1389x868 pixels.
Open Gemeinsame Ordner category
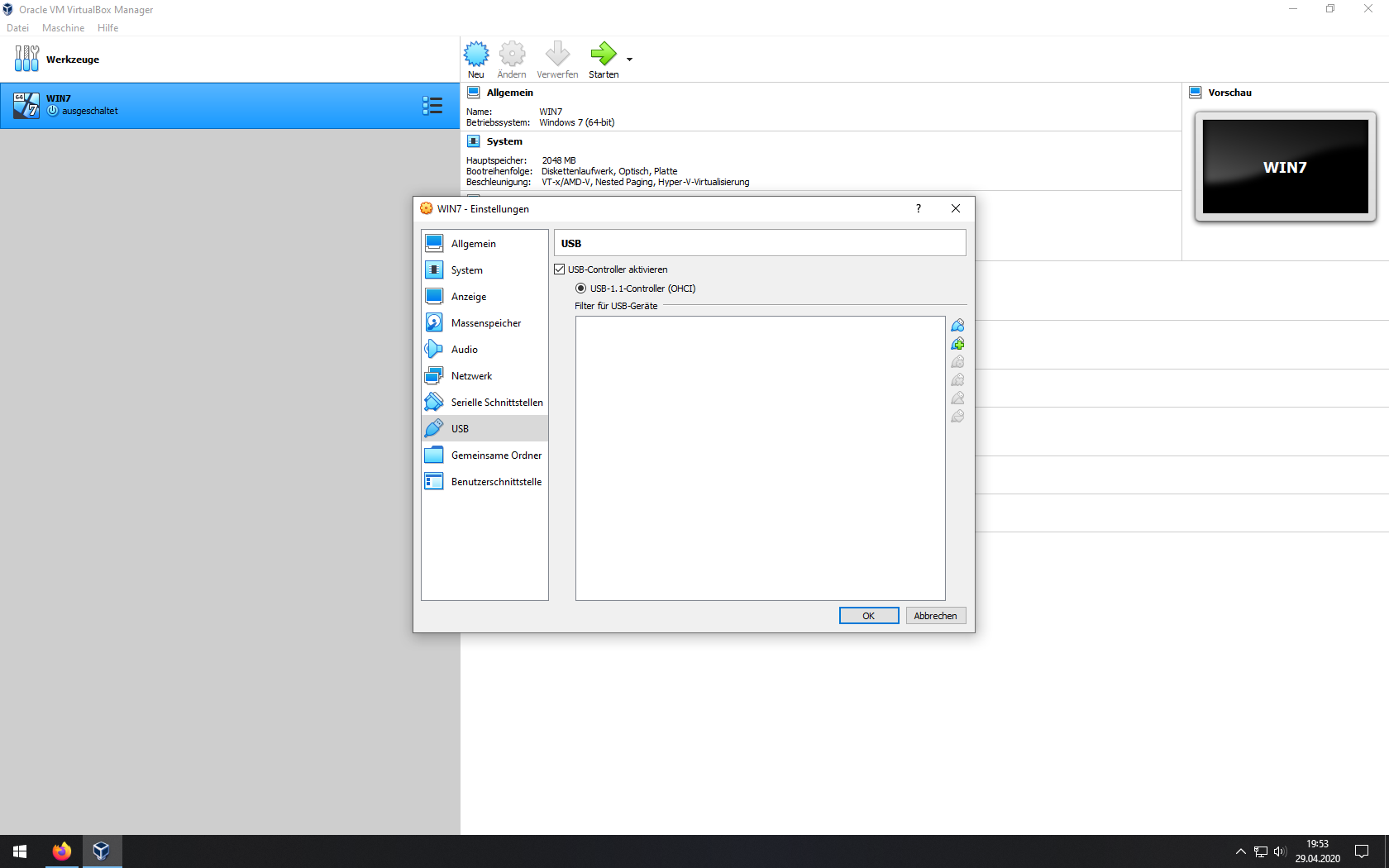(484, 455)
